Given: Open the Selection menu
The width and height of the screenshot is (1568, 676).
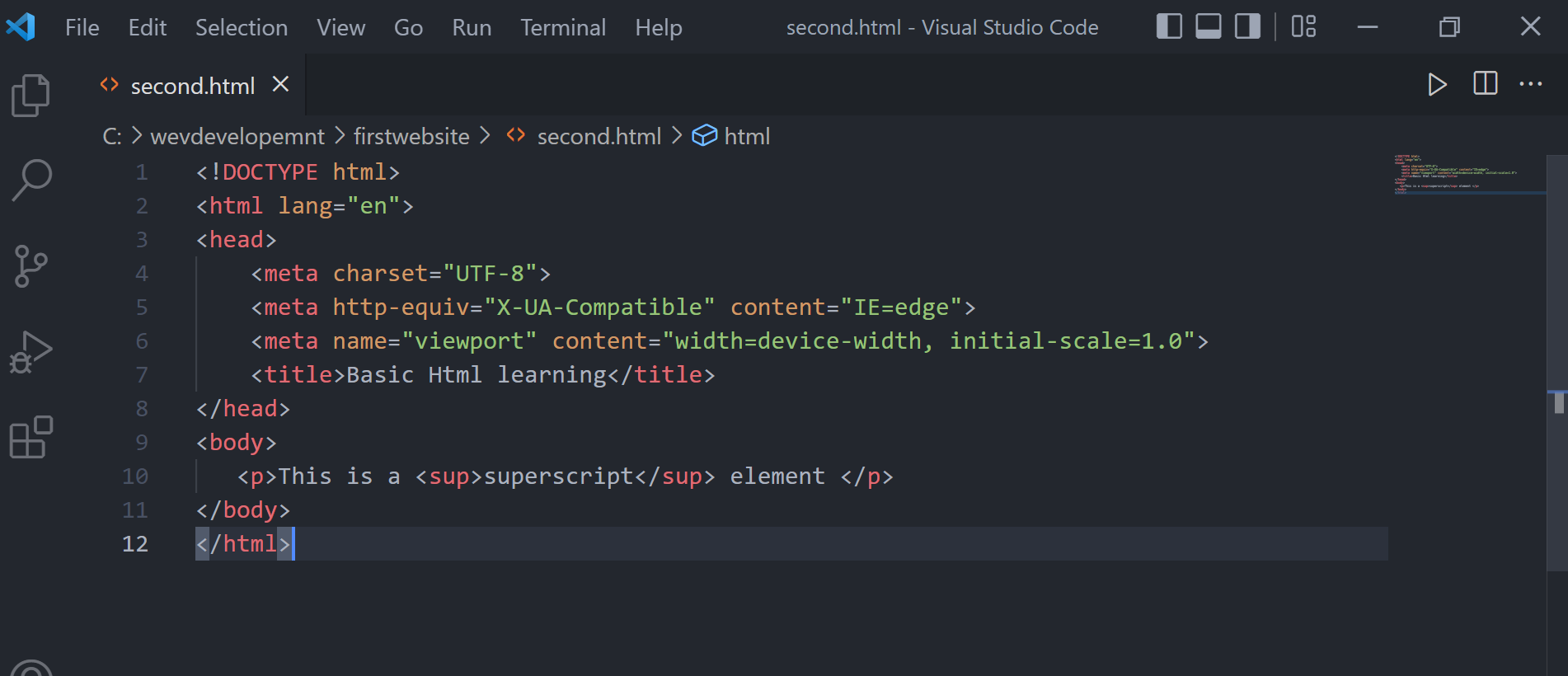Looking at the screenshot, I should click(x=242, y=27).
